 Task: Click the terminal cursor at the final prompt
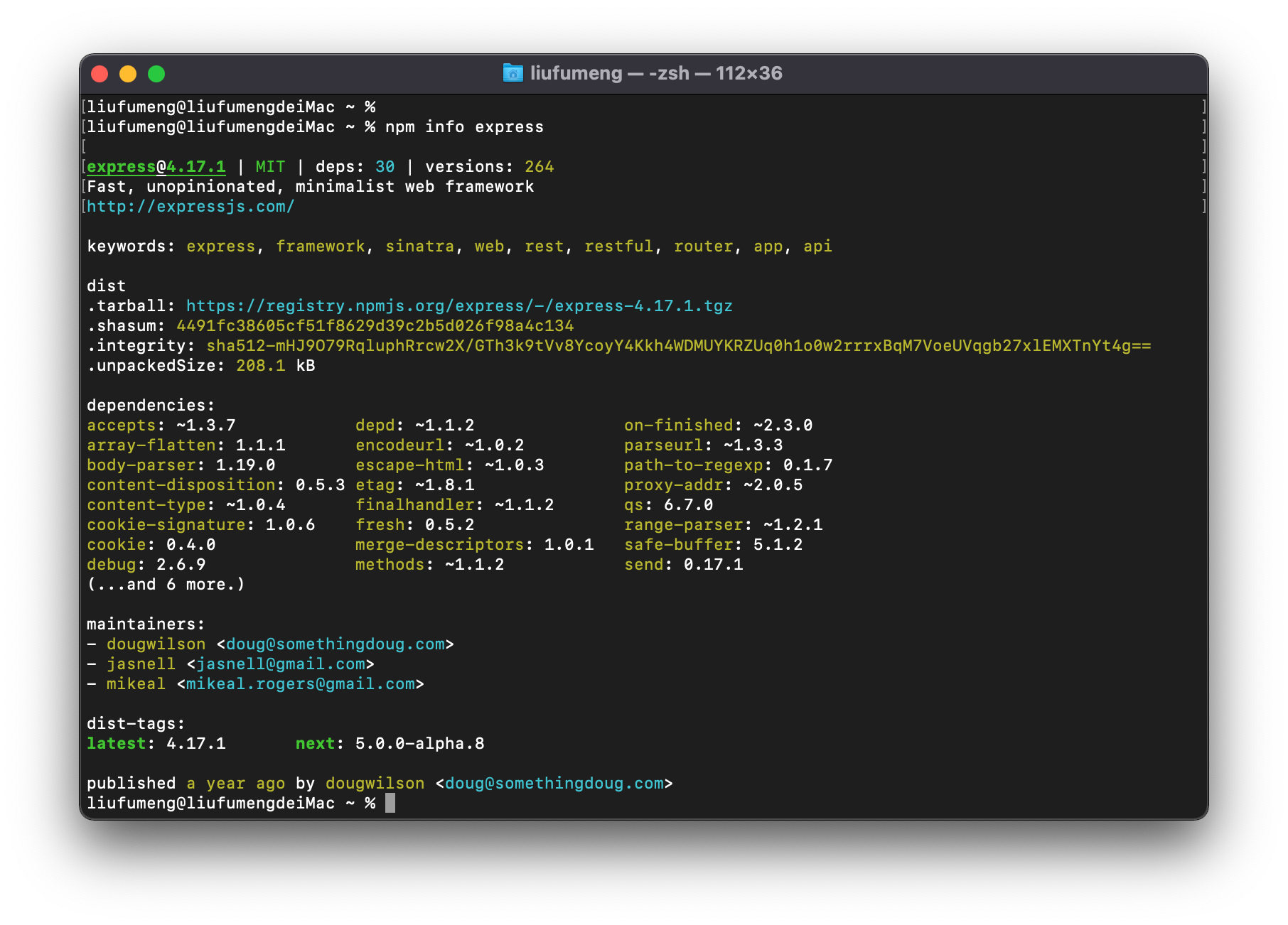[x=390, y=804]
